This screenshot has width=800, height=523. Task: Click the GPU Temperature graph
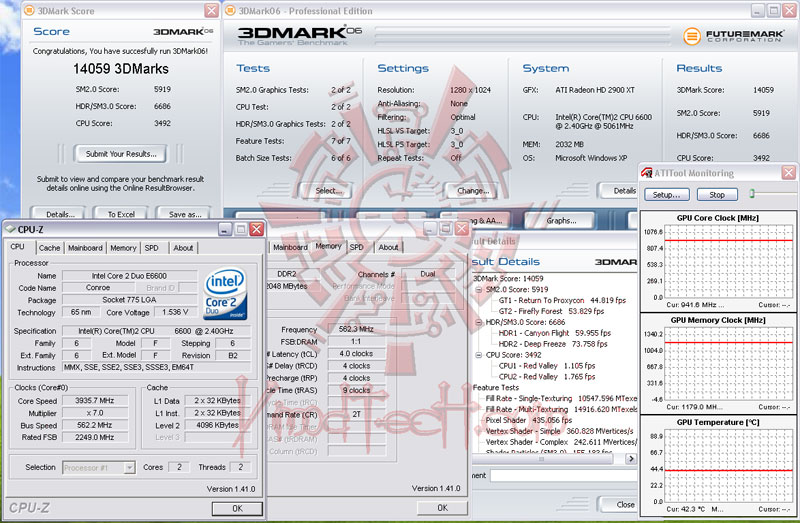tap(728, 465)
